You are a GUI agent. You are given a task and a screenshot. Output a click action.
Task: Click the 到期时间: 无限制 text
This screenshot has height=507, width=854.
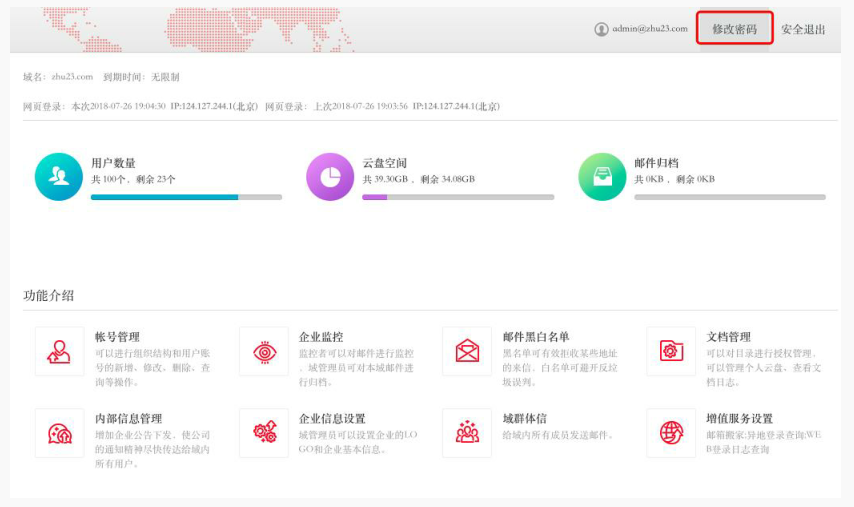coord(141,77)
